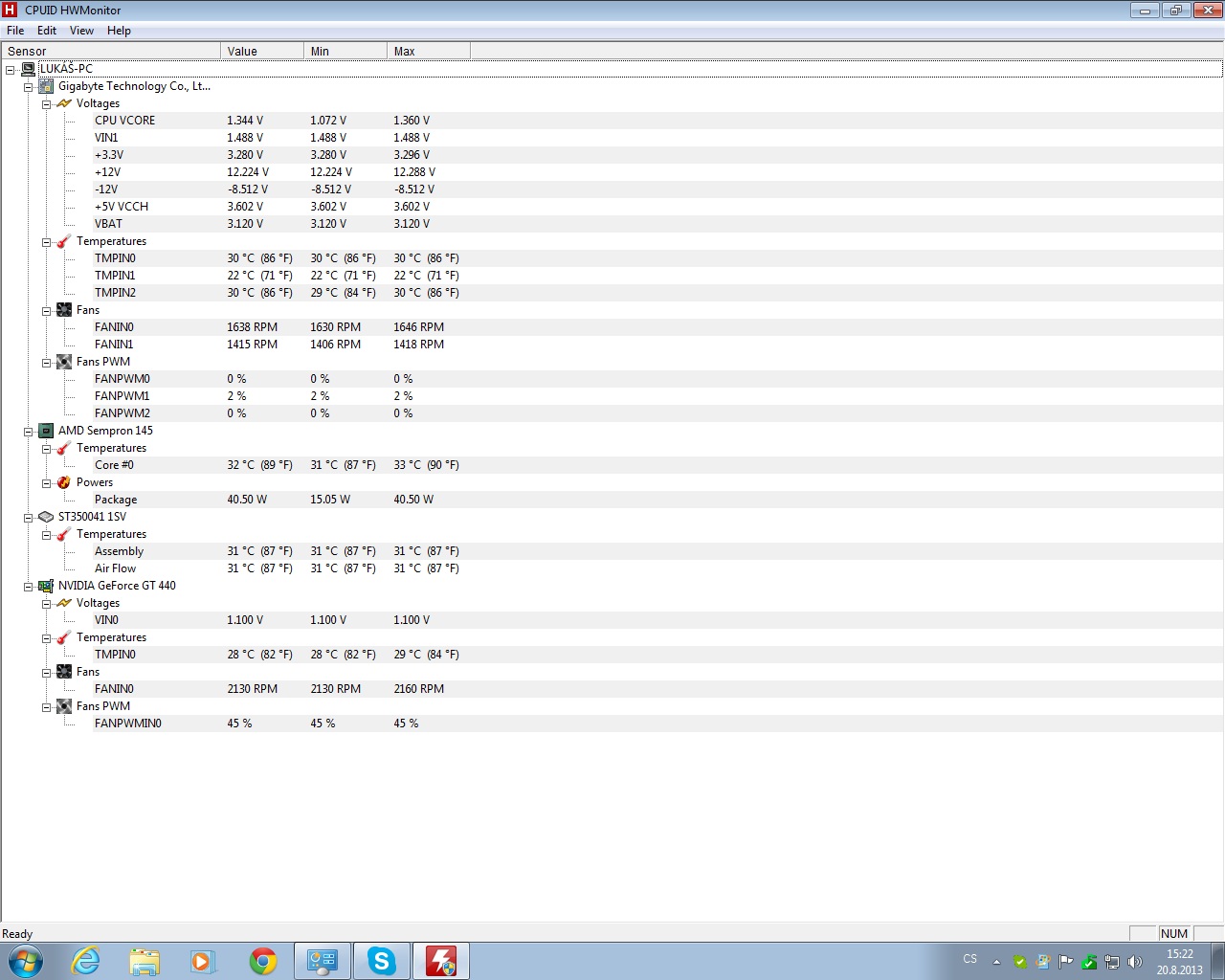Collapse the motherboard Temperatures group
This screenshot has height=980, width=1225.
pyautogui.click(x=46, y=242)
